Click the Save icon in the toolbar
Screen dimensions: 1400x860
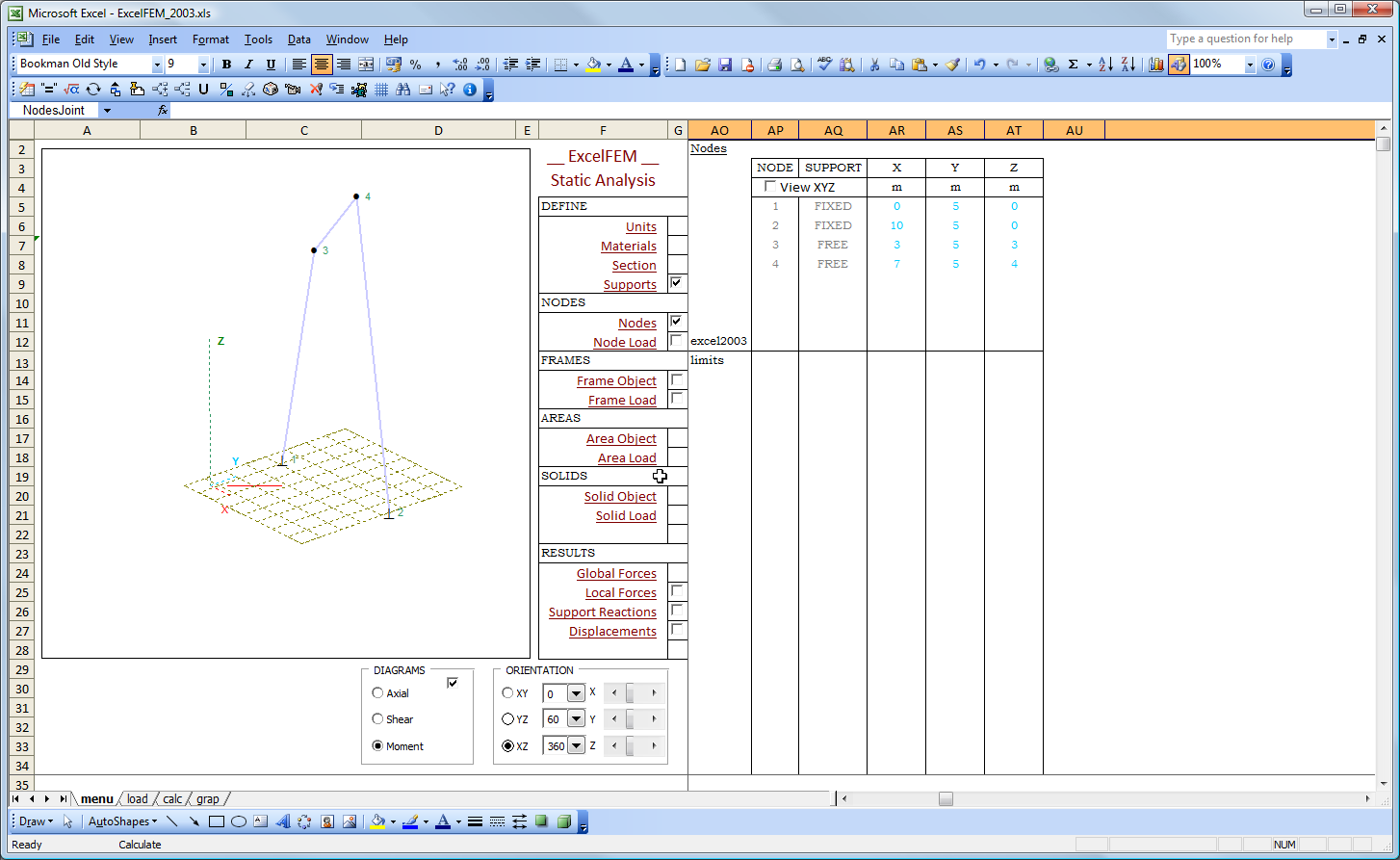[x=725, y=65]
